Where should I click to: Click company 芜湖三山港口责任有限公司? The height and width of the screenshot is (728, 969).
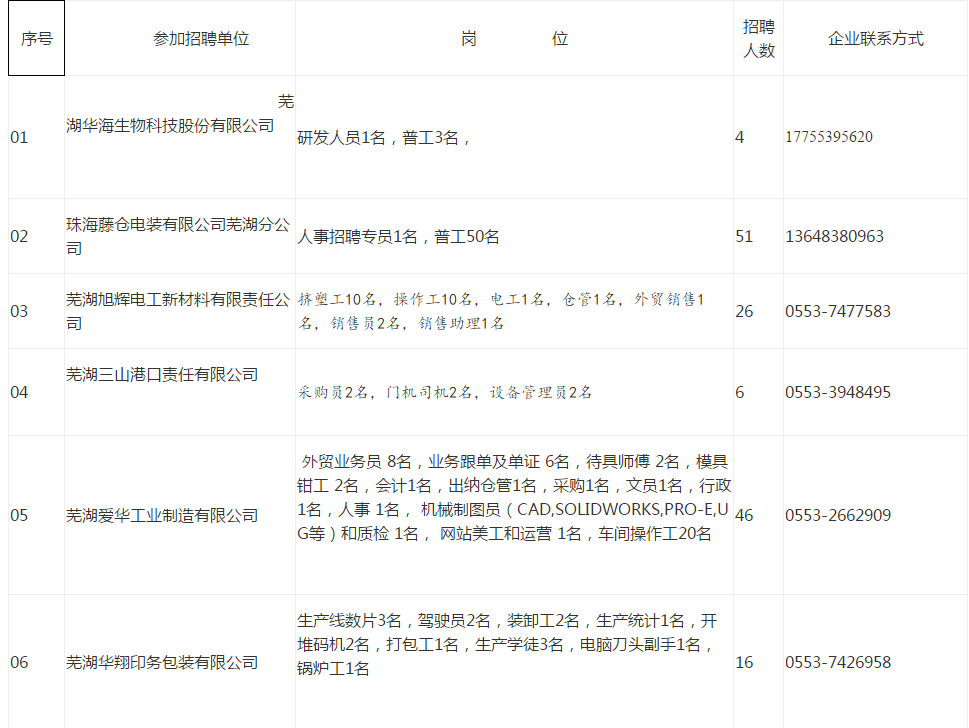[162, 375]
